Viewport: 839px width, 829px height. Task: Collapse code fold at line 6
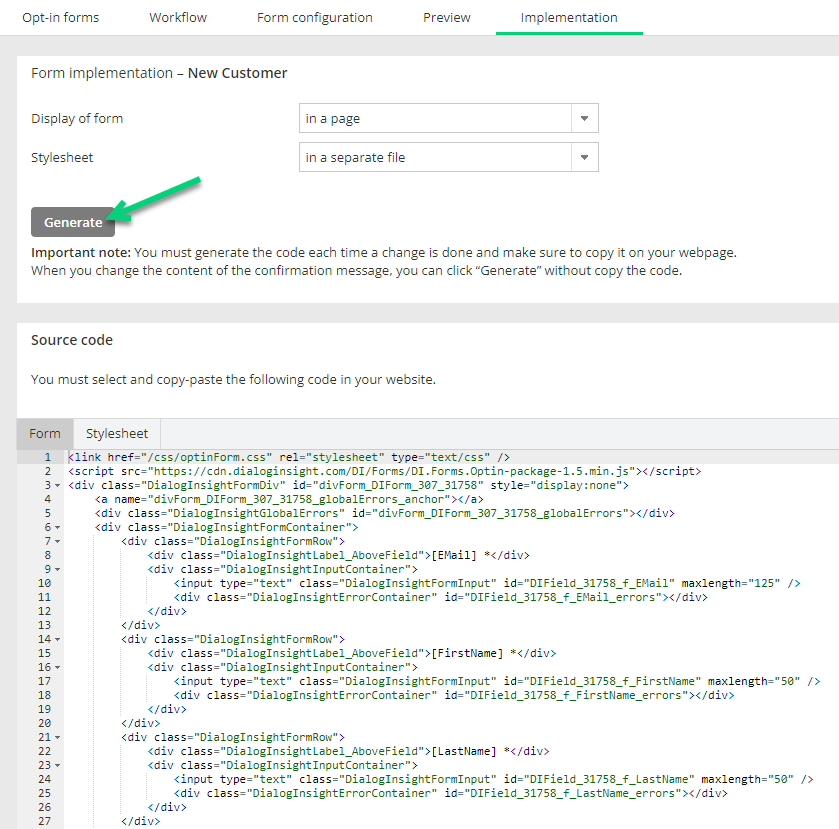click(x=57, y=527)
